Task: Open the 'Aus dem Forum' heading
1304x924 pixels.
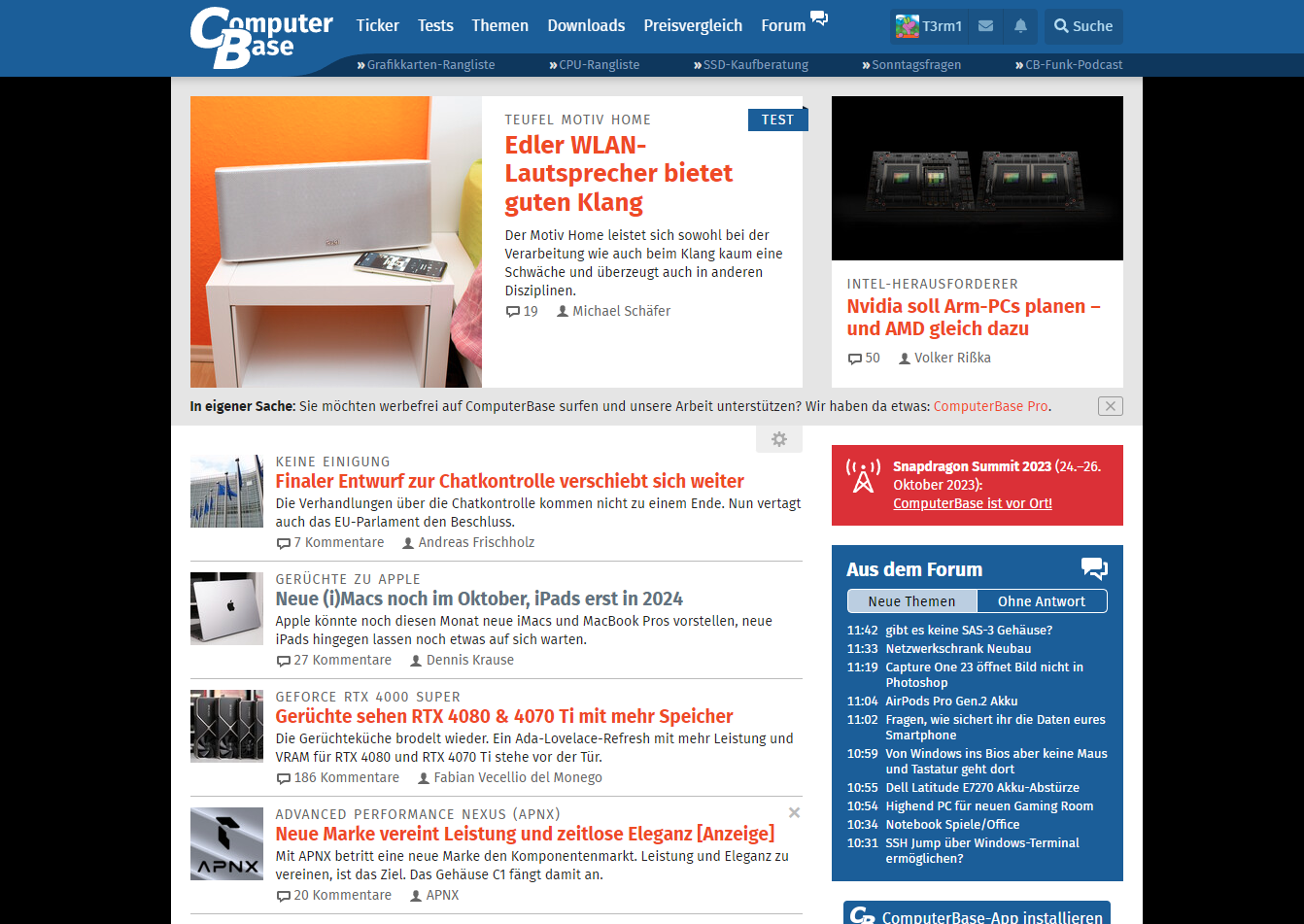Action: tap(914, 569)
